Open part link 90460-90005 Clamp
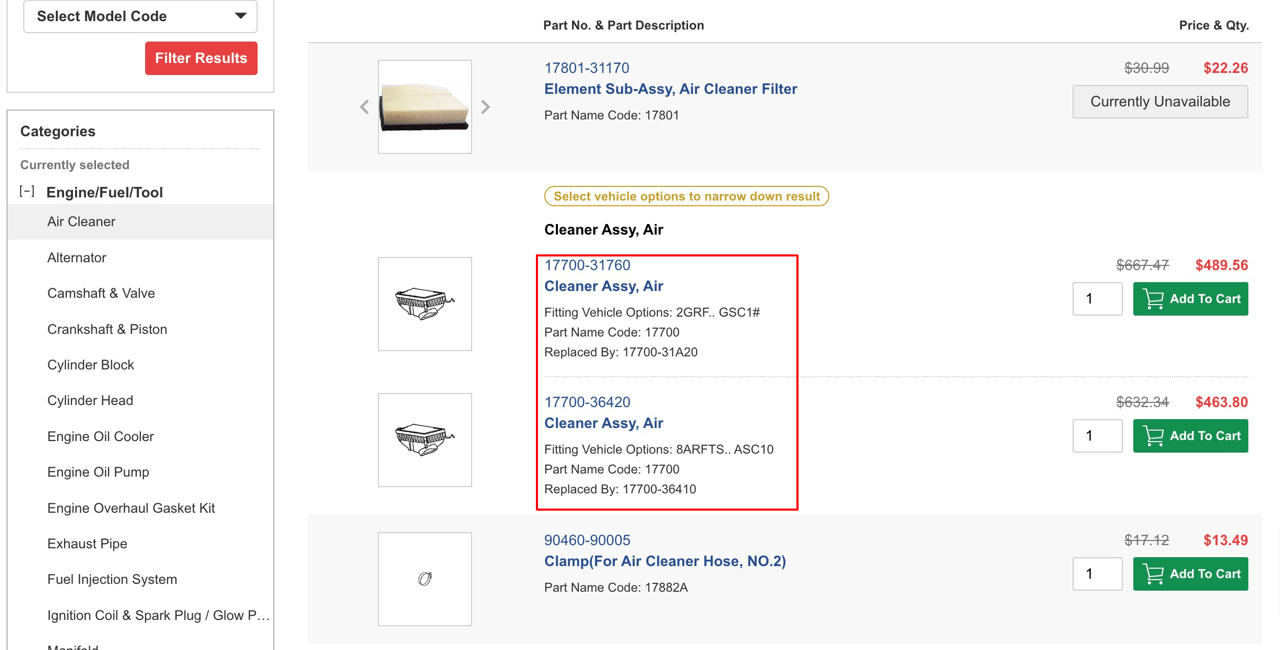Screen dimensions: 1280x650 (587, 539)
